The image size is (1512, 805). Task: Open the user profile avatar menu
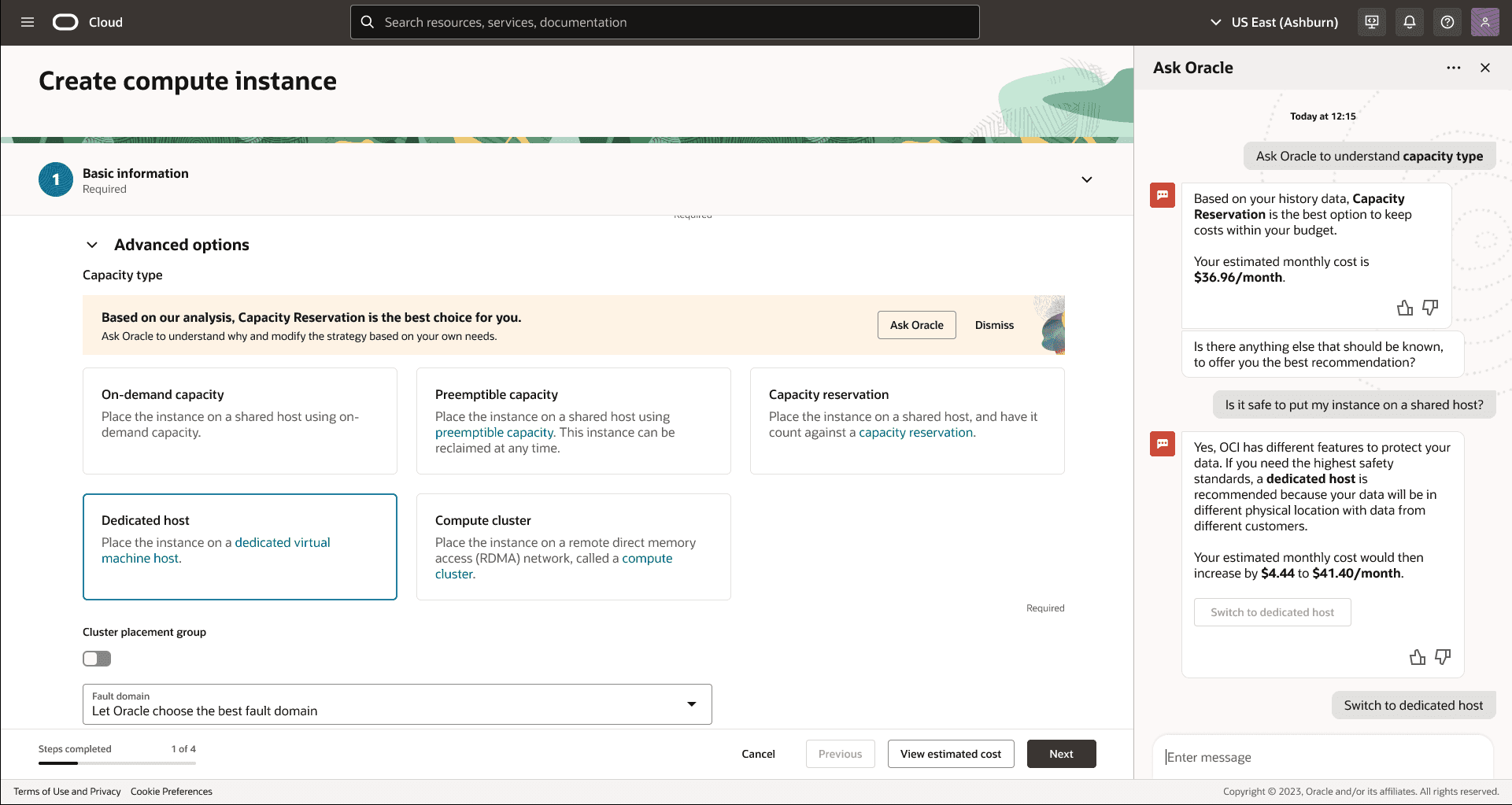[x=1485, y=22]
